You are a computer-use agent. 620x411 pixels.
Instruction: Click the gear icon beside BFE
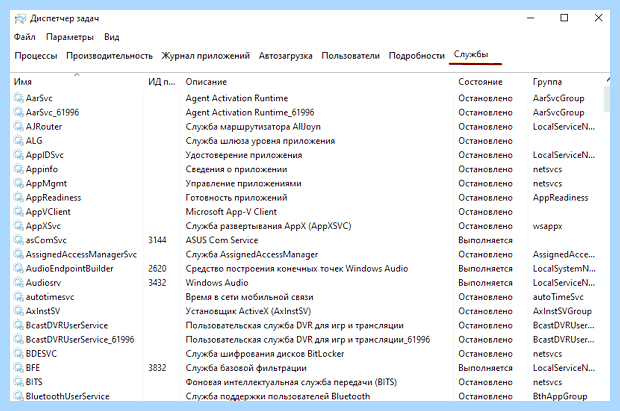pyautogui.click(x=18, y=368)
